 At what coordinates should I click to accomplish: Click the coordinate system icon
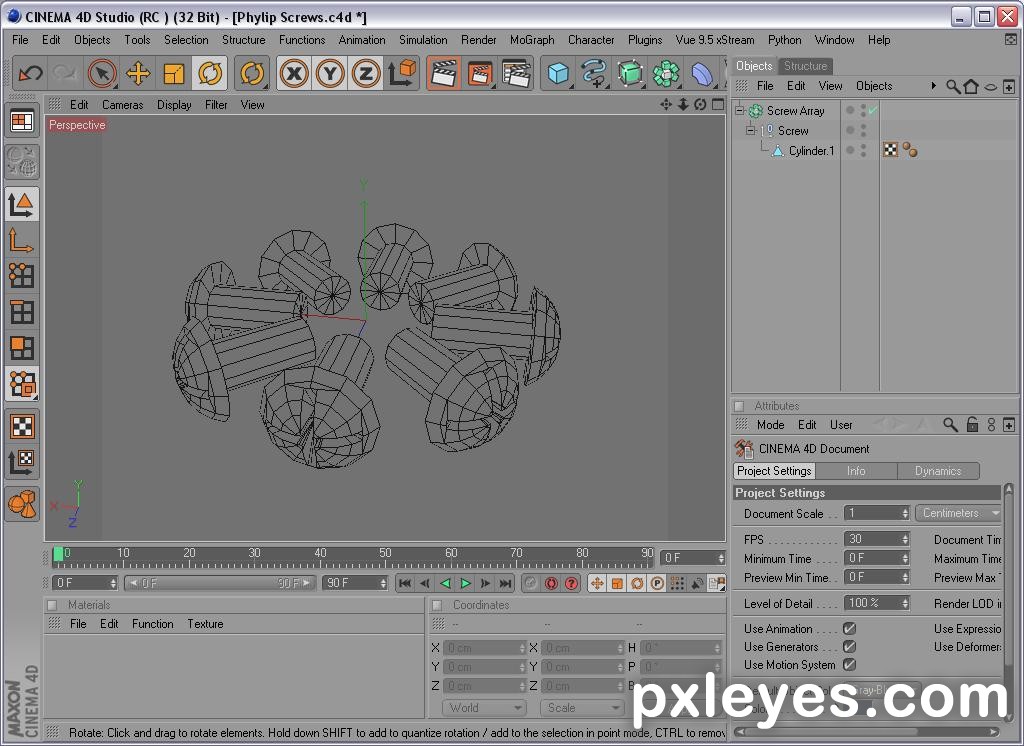pos(402,73)
